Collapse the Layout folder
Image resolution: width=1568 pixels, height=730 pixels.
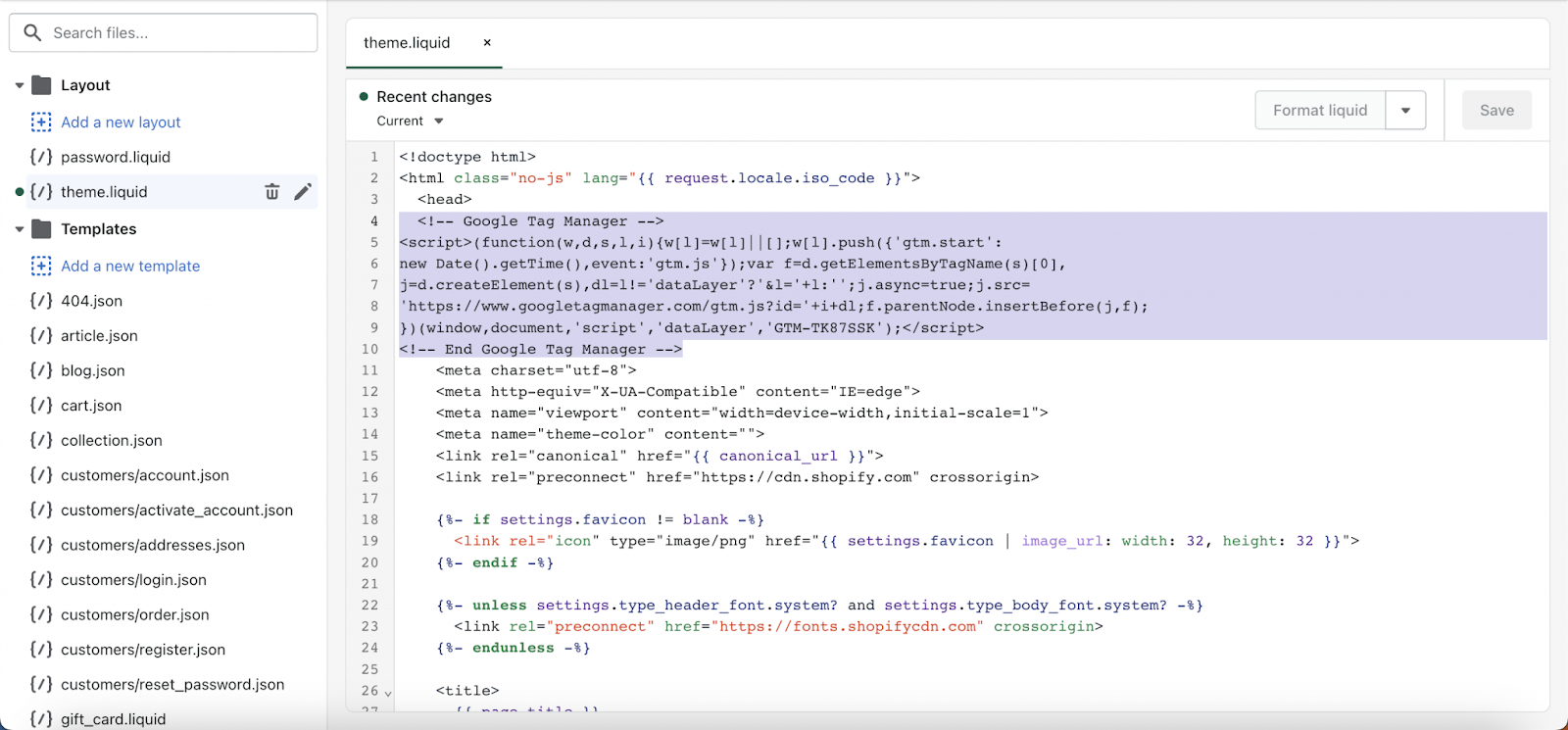click(x=20, y=85)
